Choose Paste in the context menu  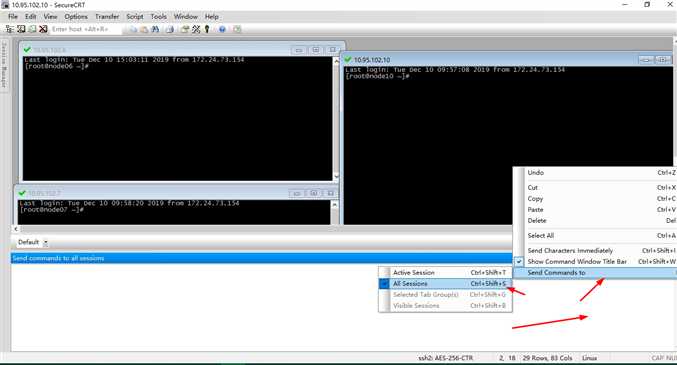595,209
